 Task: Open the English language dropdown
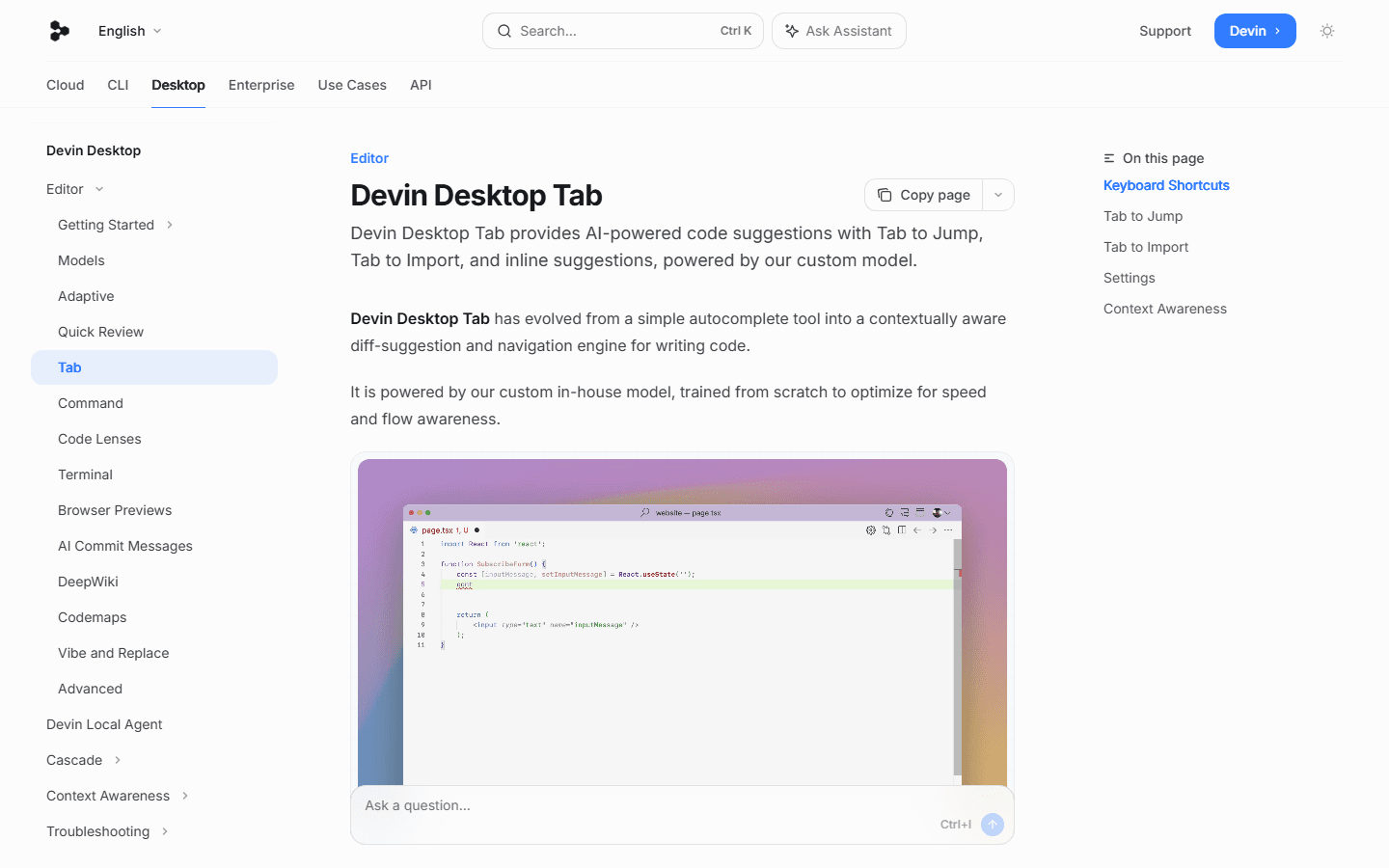[x=130, y=31]
